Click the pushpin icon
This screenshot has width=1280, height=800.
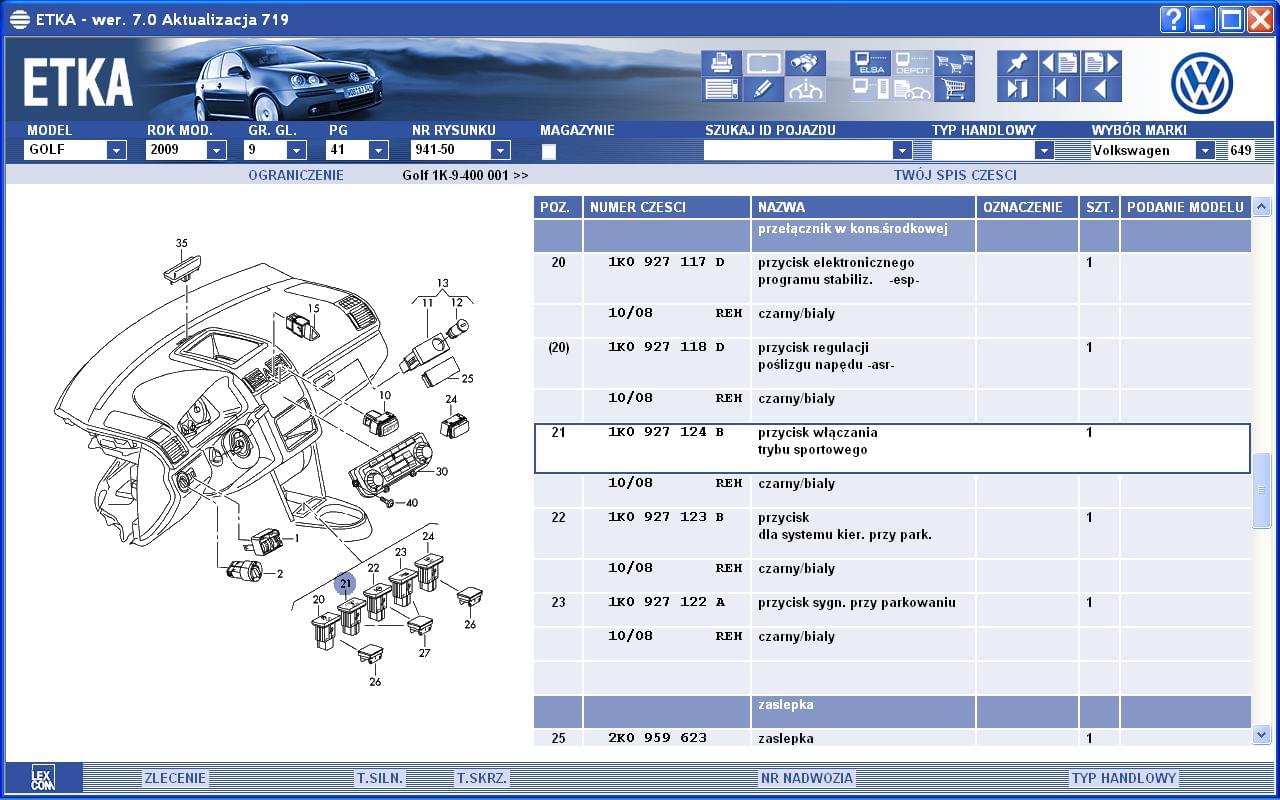click(x=1017, y=63)
